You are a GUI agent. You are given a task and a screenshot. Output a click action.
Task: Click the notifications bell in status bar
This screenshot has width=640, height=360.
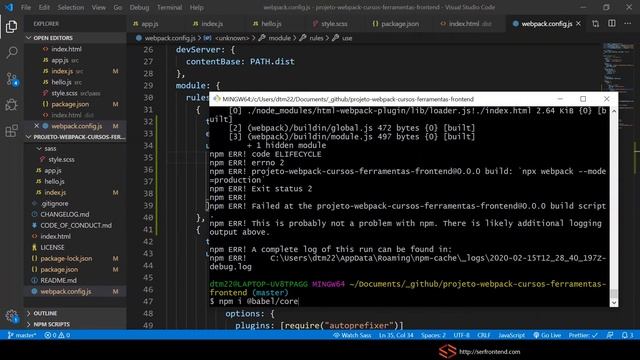coord(627,335)
